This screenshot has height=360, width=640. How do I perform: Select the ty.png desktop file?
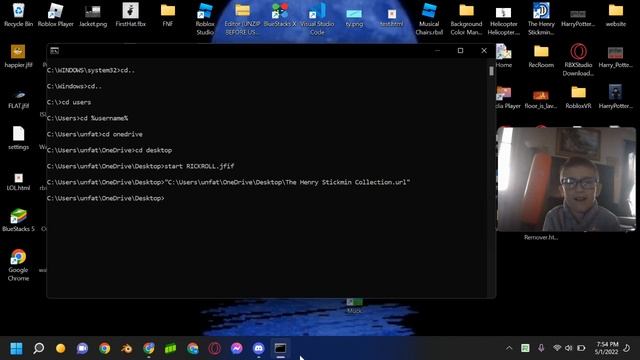click(x=354, y=17)
